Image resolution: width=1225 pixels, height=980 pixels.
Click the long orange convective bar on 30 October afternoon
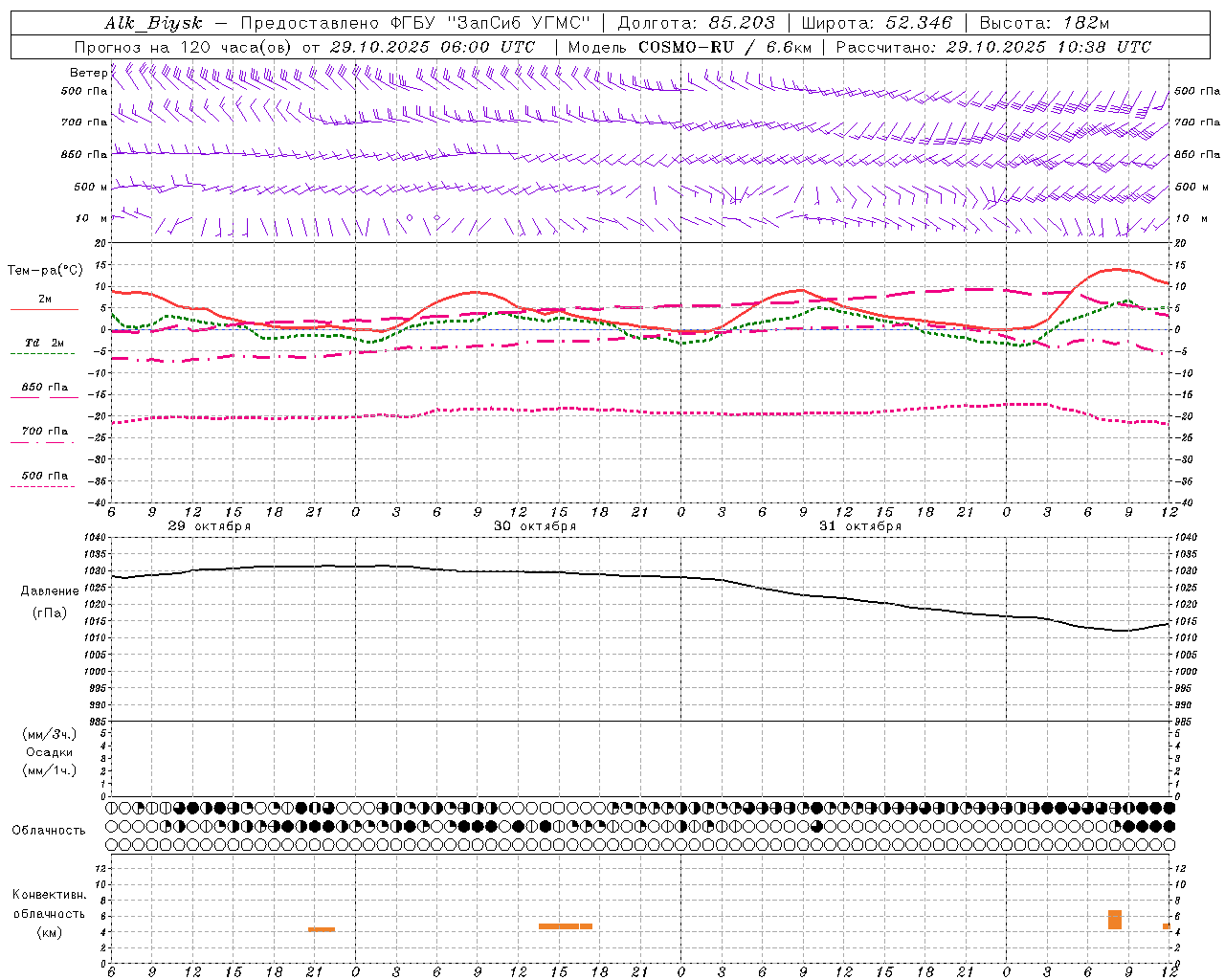click(566, 926)
